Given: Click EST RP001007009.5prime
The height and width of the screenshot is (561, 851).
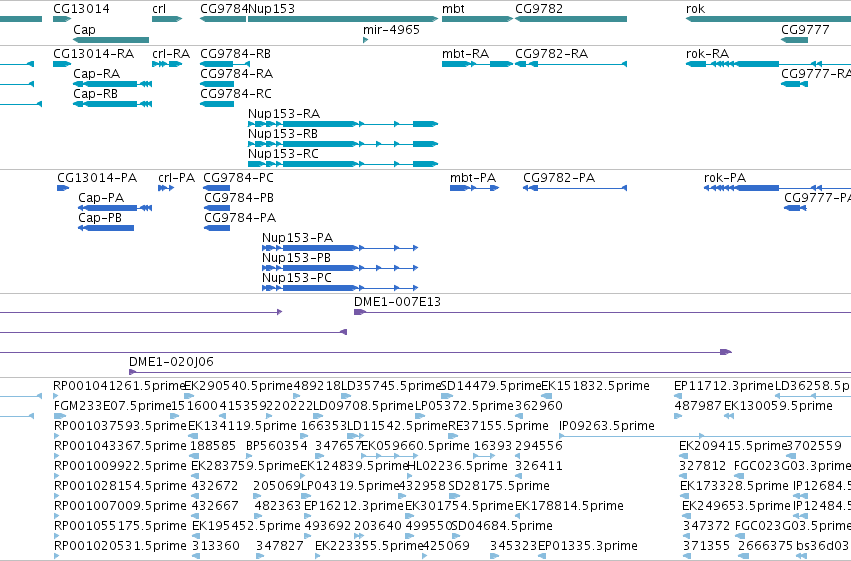Looking at the screenshot, I should [x=120, y=506].
